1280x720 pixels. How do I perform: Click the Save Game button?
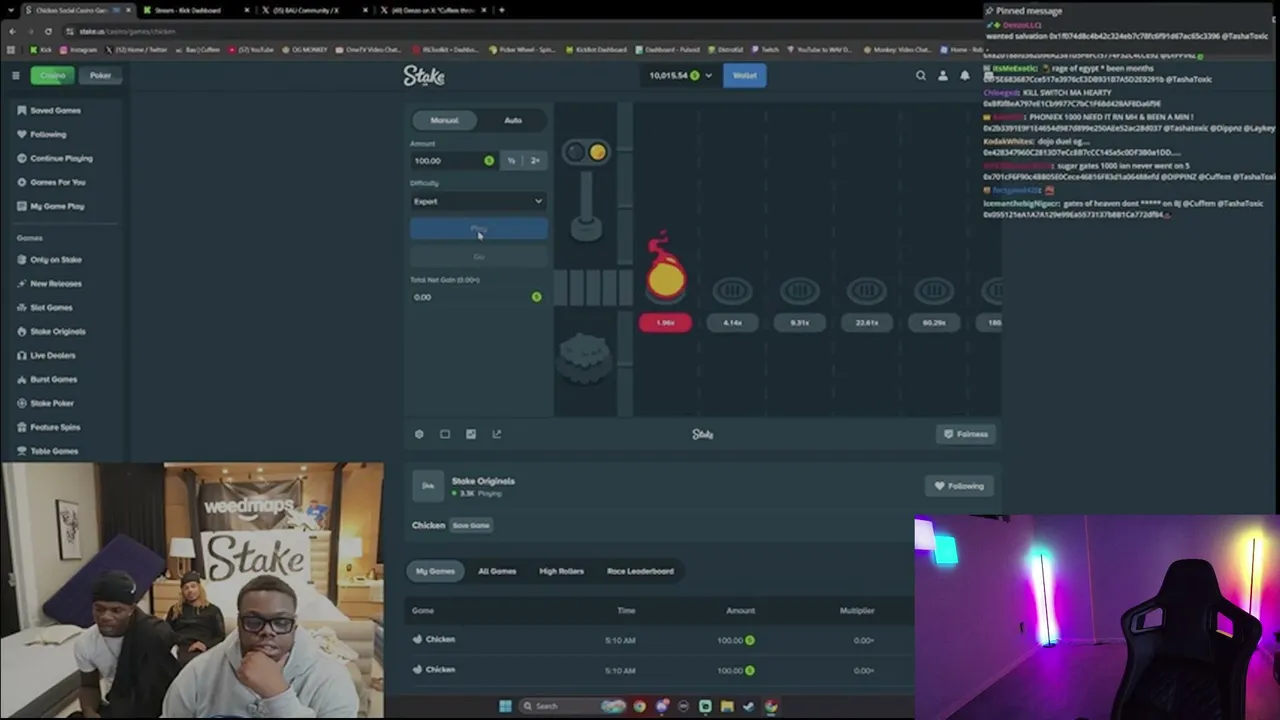(x=471, y=525)
